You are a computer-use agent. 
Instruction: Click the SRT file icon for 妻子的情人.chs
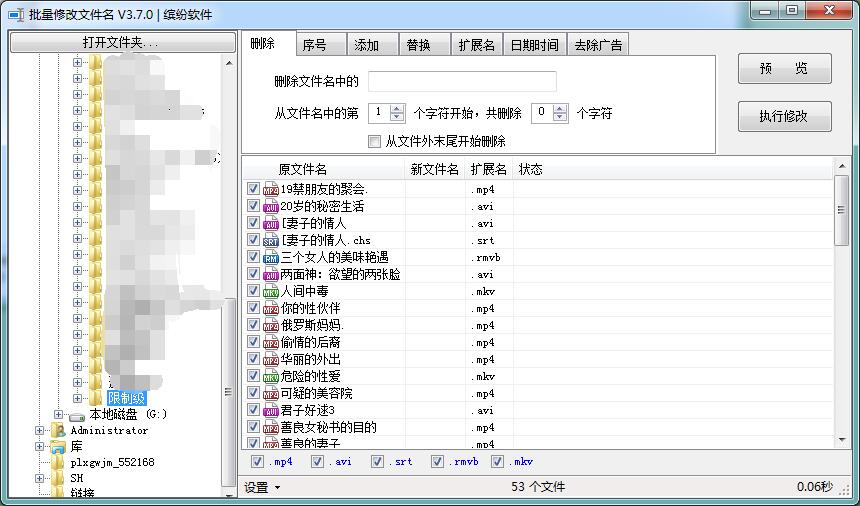coord(271,241)
